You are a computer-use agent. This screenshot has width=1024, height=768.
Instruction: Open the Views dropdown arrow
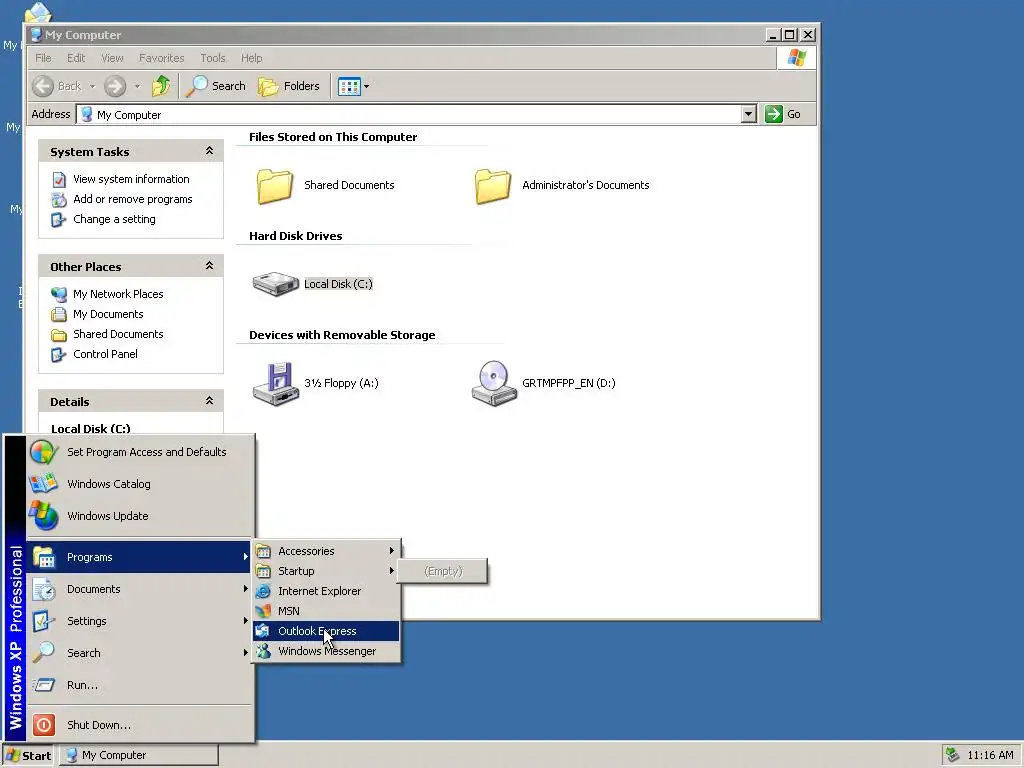(366, 86)
